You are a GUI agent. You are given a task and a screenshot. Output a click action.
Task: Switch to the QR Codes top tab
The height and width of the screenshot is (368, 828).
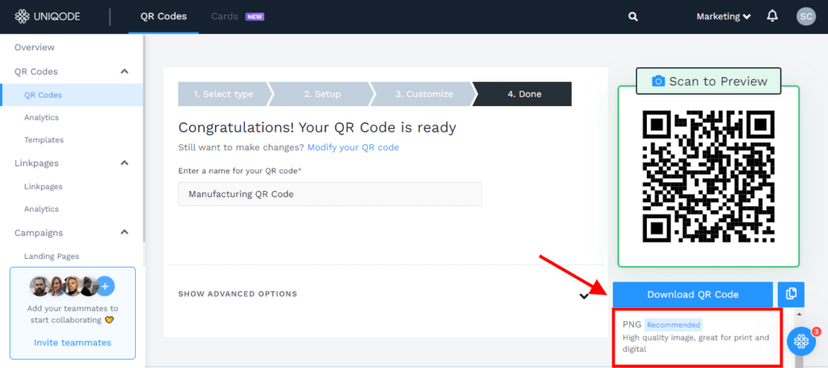pos(164,16)
